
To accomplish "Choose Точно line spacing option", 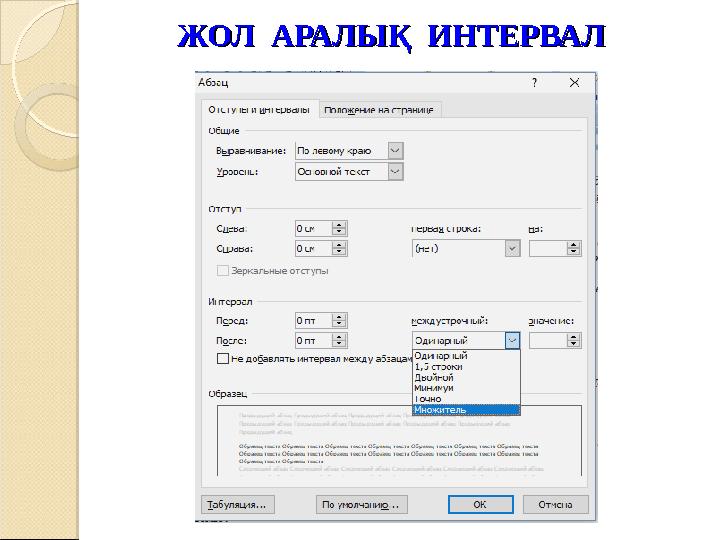I will point(466,399).
